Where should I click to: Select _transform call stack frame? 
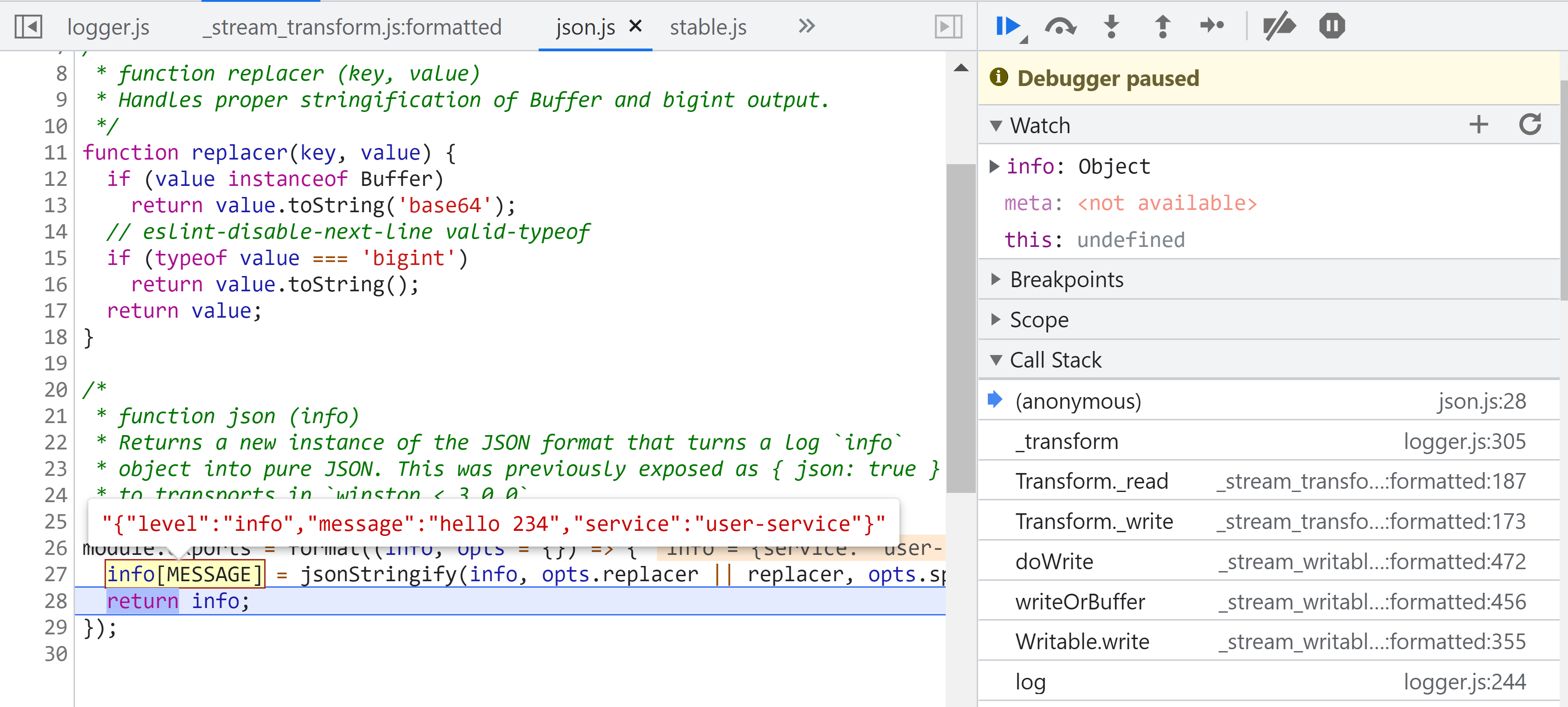[x=1066, y=441]
